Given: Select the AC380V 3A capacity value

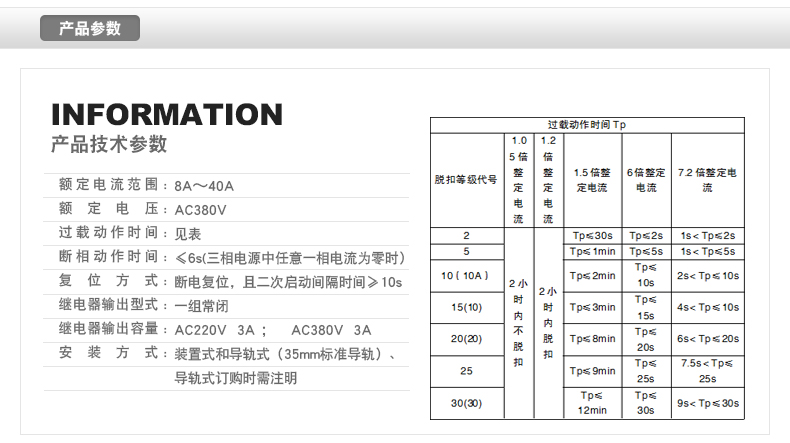Looking at the screenshot, I should pos(331,330).
